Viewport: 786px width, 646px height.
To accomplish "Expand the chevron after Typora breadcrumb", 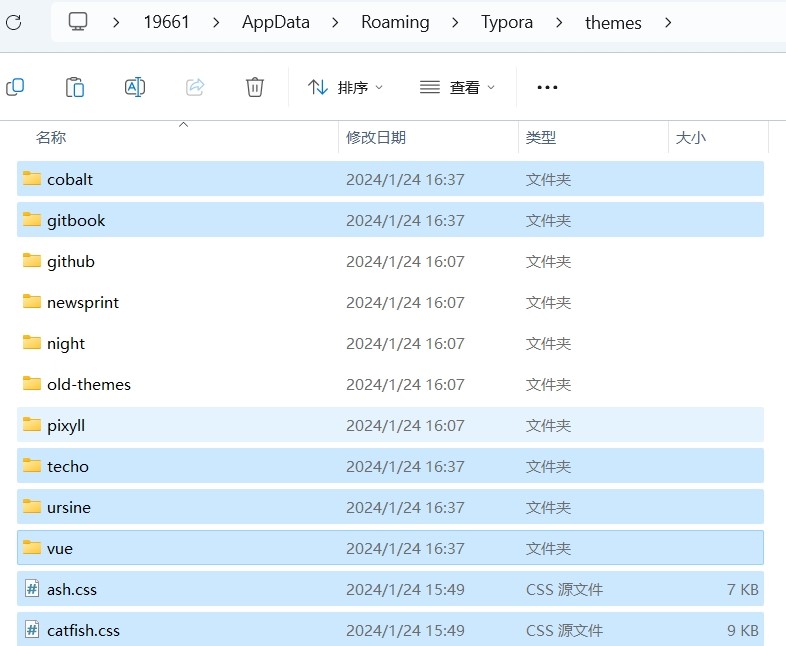I will [x=559, y=23].
